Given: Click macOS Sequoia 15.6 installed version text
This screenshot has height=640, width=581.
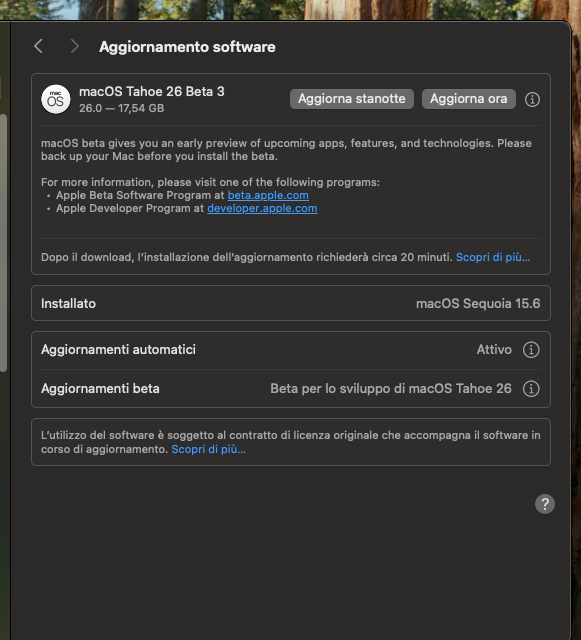Looking at the screenshot, I should [478, 304].
